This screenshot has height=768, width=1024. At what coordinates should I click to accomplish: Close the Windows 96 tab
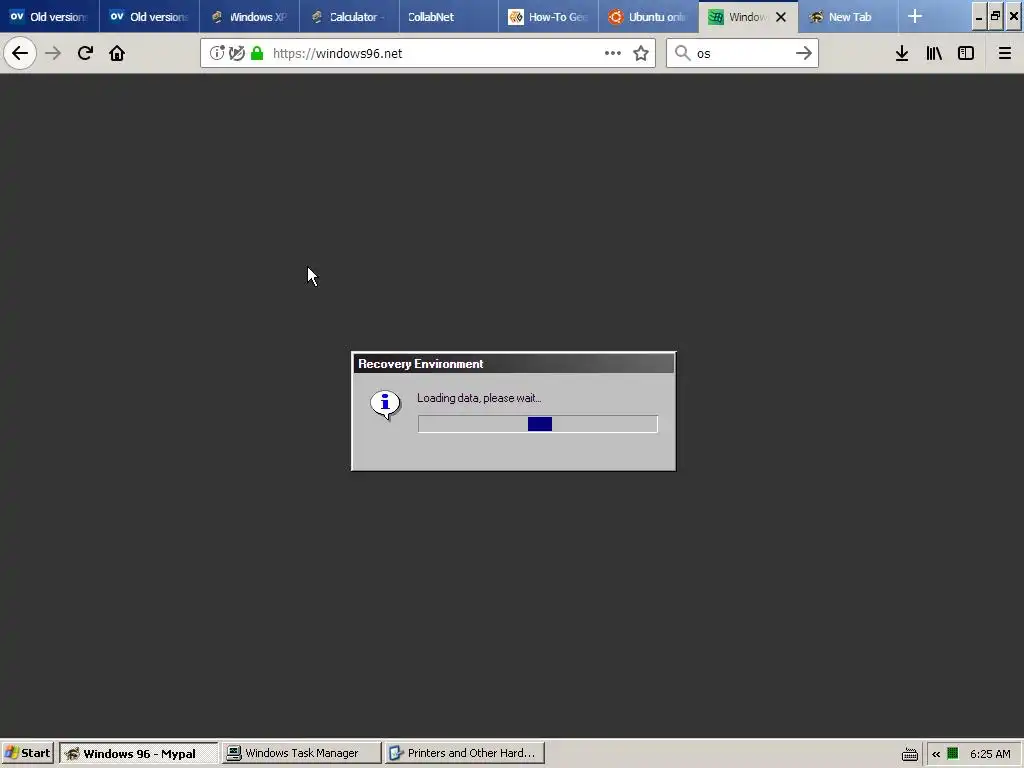coord(780,17)
